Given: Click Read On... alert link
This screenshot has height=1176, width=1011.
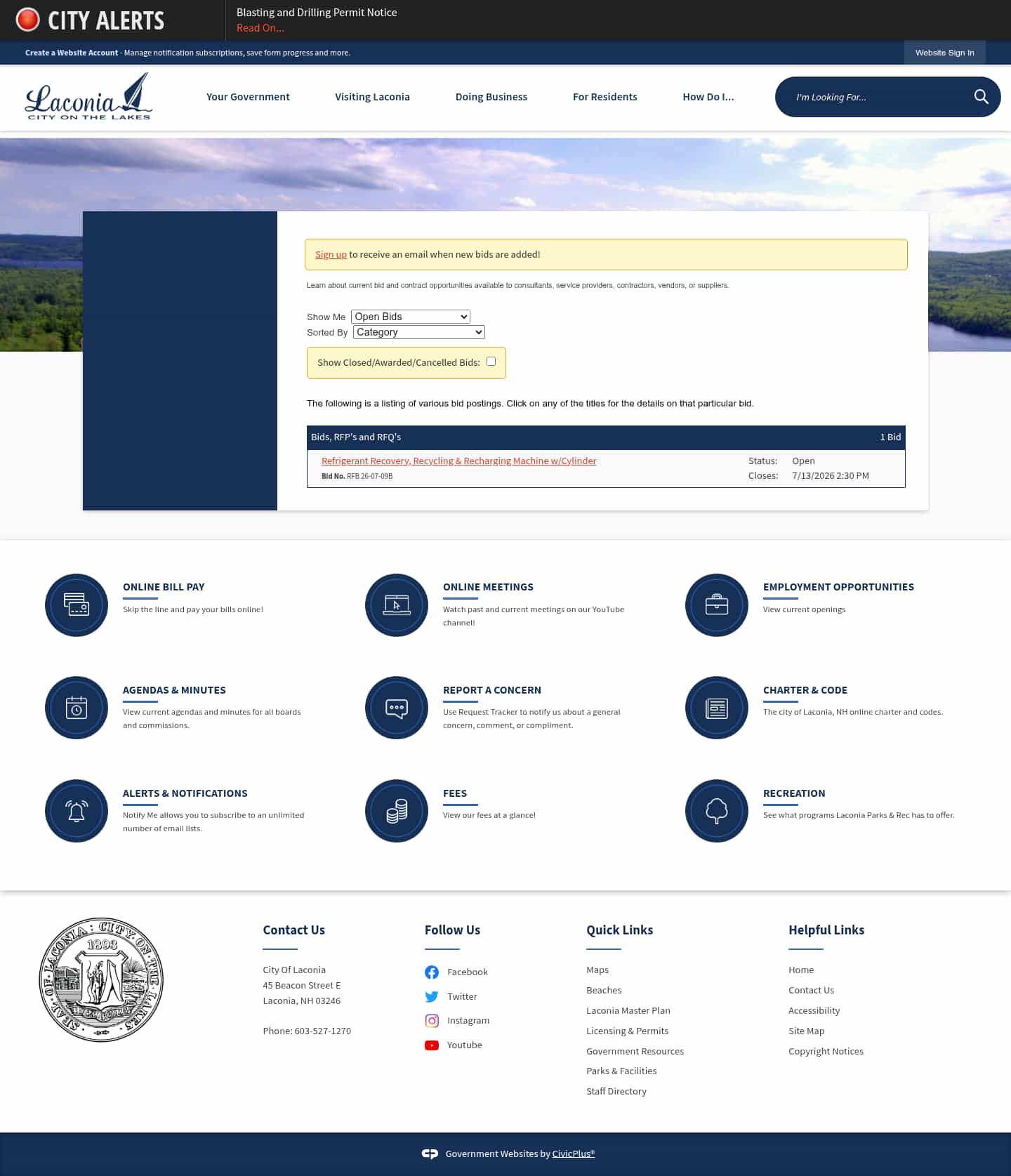Looking at the screenshot, I should [x=260, y=28].
